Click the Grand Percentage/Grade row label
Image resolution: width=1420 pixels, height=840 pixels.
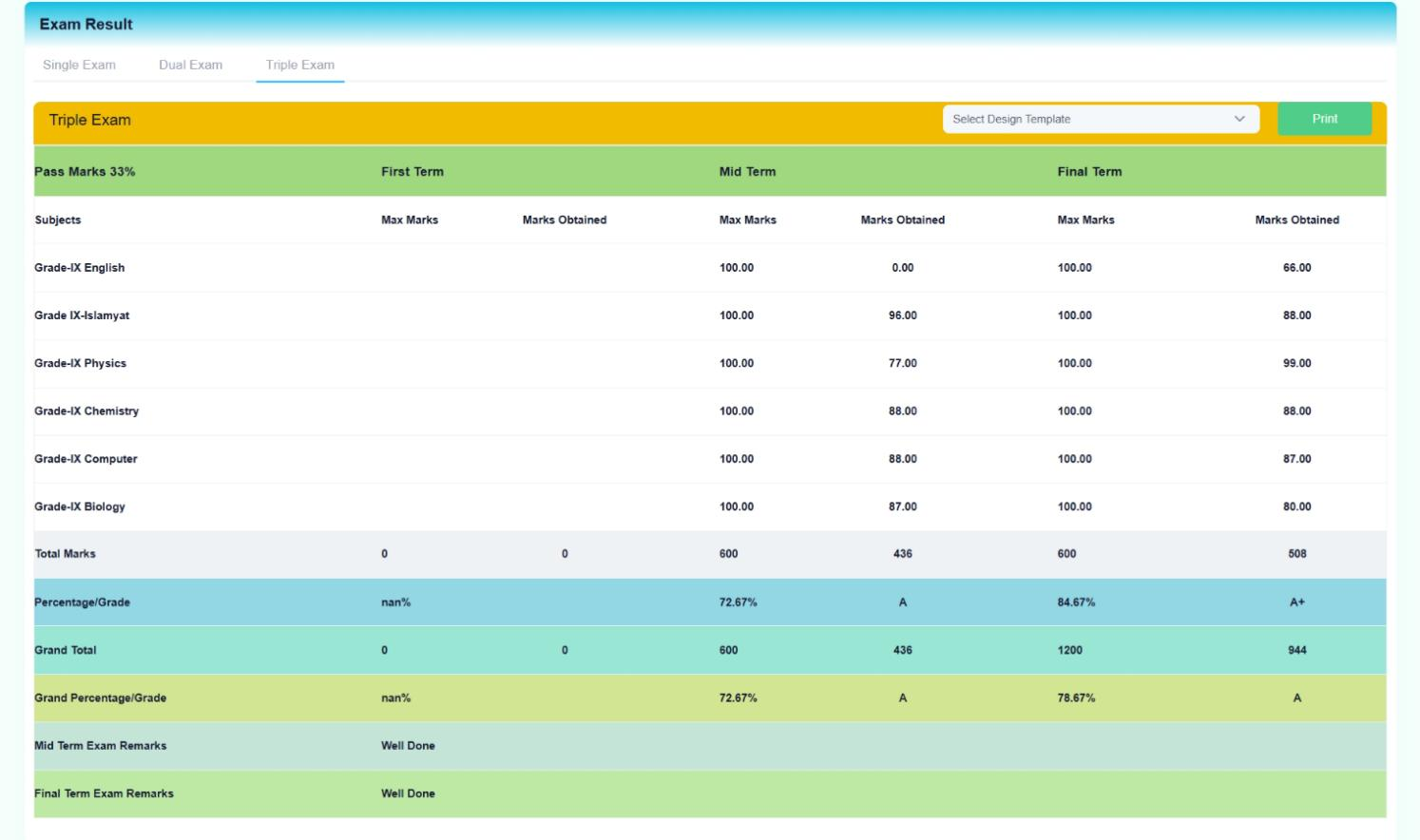(100, 697)
